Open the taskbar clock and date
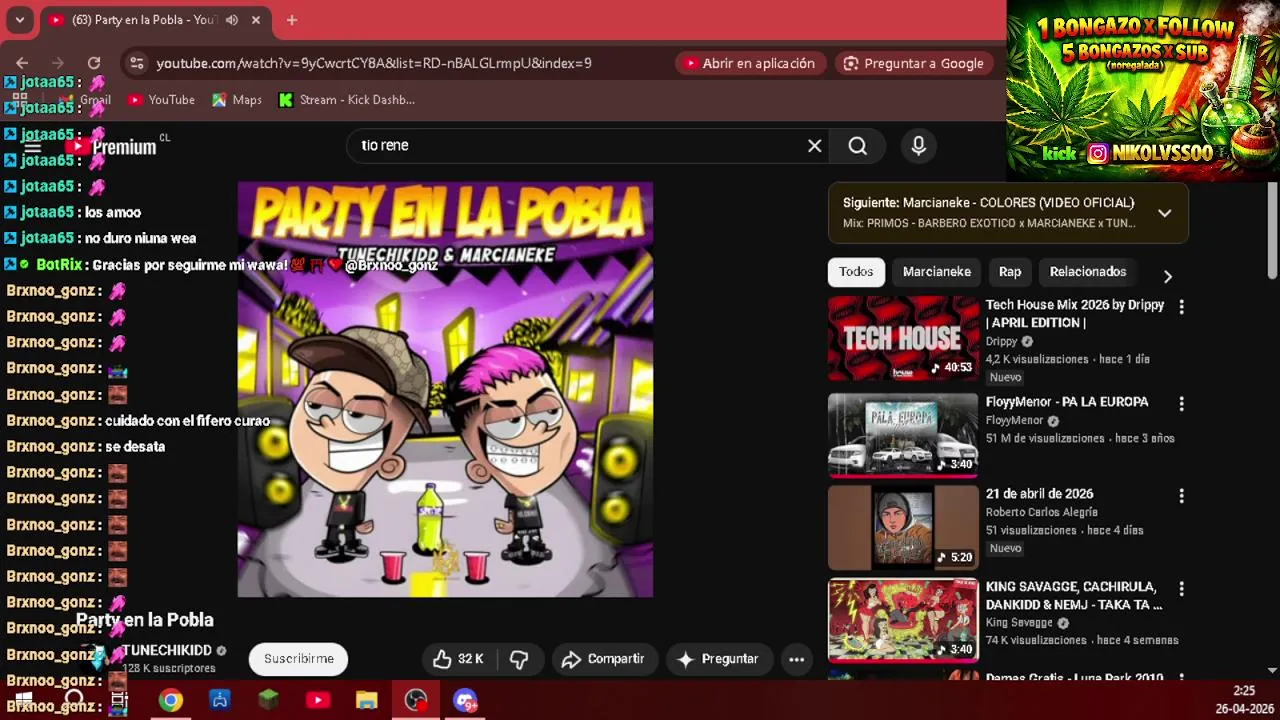The image size is (1280, 720). [x=1243, y=700]
